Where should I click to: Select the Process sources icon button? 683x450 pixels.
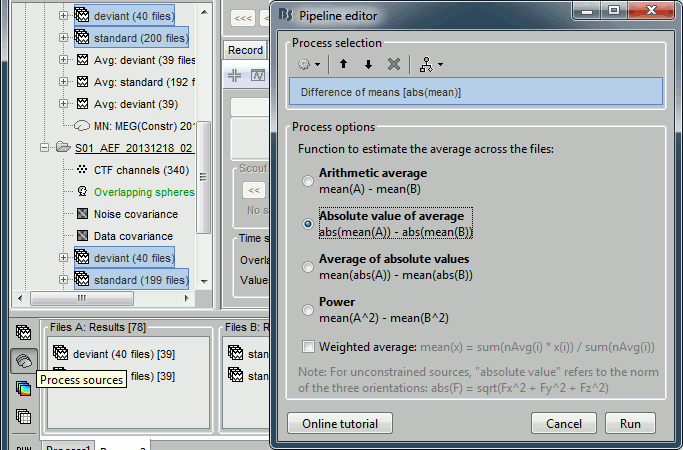click(x=23, y=360)
